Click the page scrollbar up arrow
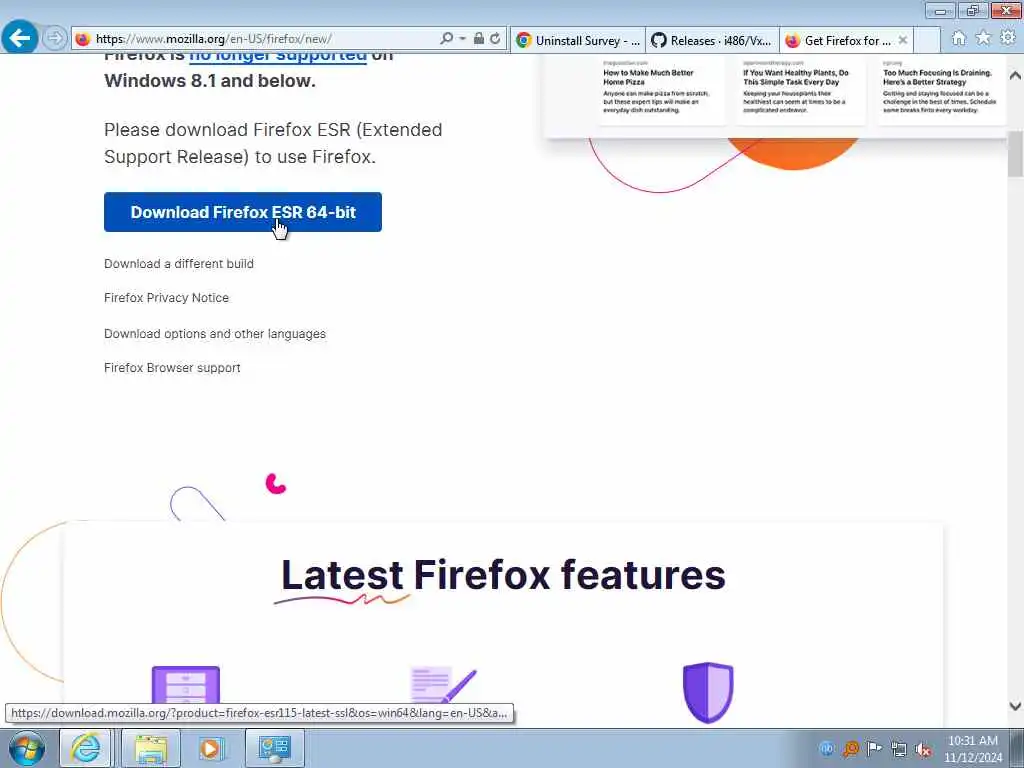1024x768 pixels. [1015, 76]
